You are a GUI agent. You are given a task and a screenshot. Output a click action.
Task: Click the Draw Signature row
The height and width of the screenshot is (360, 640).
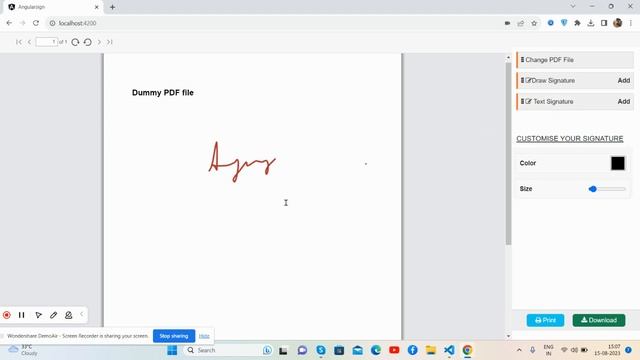575,80
